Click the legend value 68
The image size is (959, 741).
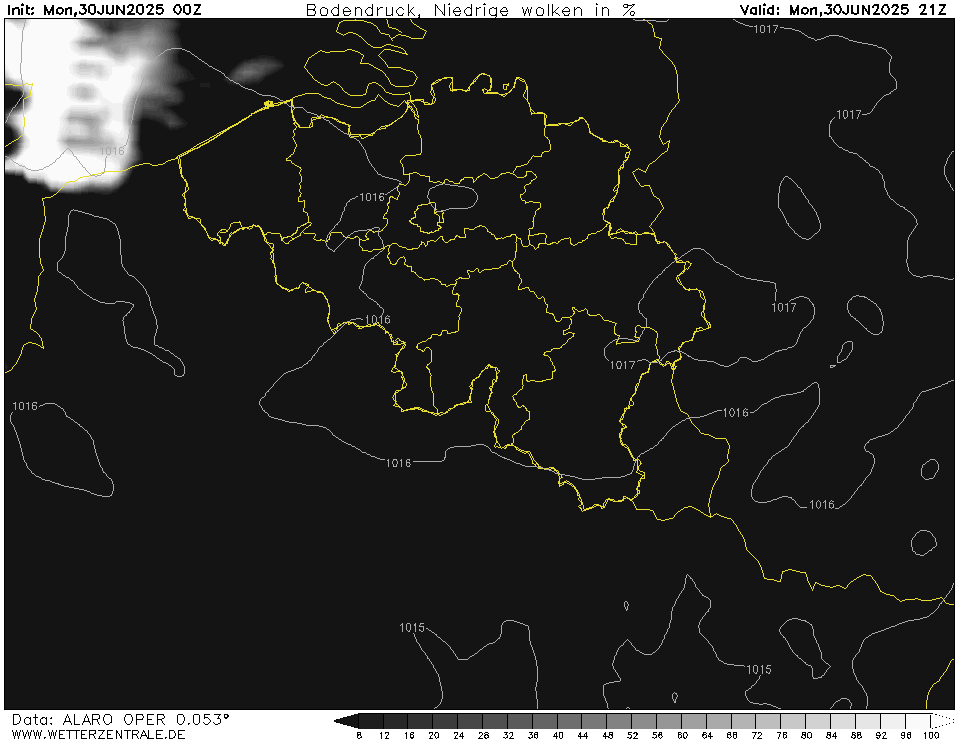coord(732,735)
